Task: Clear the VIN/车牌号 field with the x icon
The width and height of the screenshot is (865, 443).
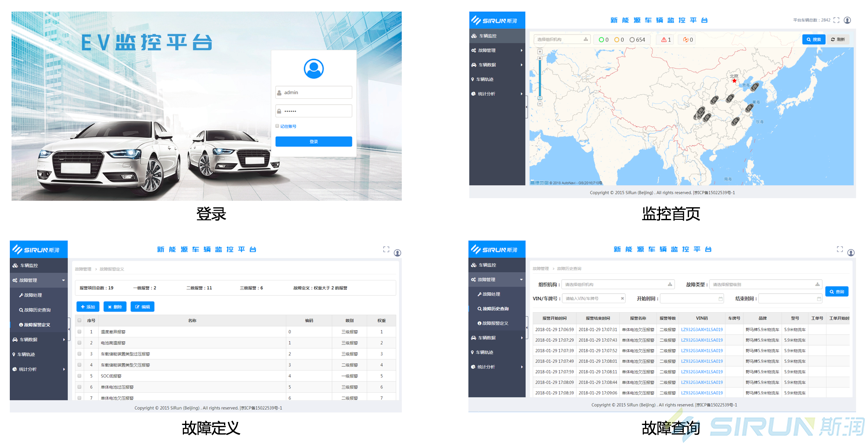Action: 622,298
